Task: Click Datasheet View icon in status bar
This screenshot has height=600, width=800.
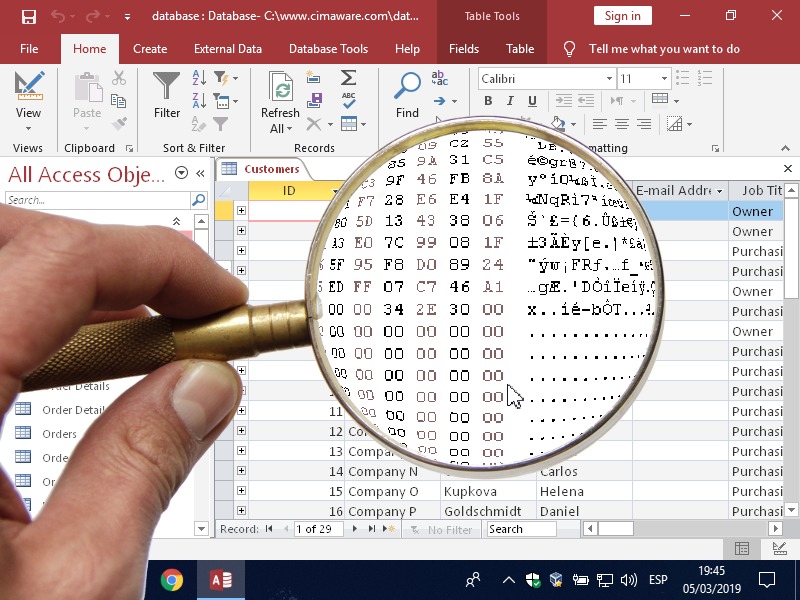Action: (742, 548)
